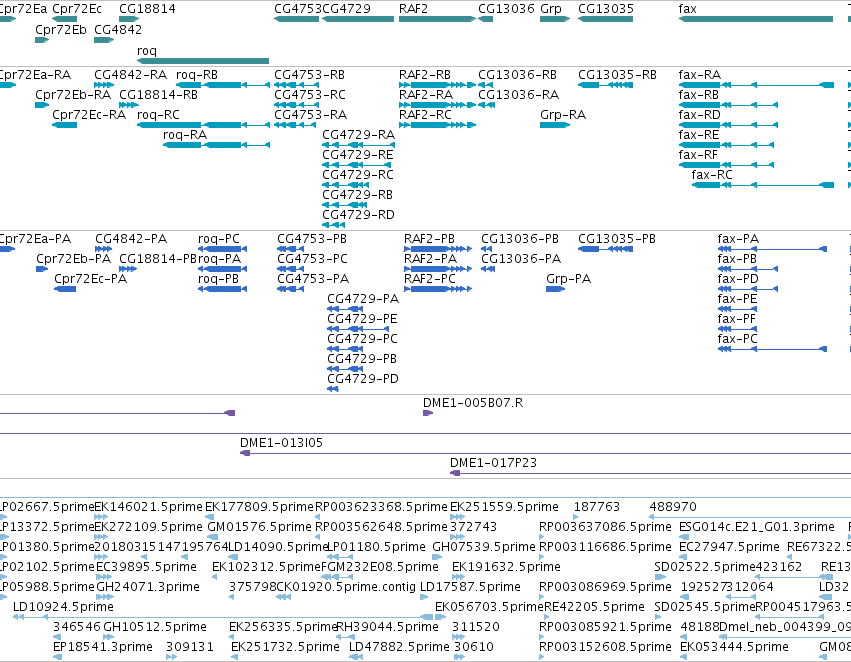
Task: Open EST entry 187763
Action: pos(597,507)
